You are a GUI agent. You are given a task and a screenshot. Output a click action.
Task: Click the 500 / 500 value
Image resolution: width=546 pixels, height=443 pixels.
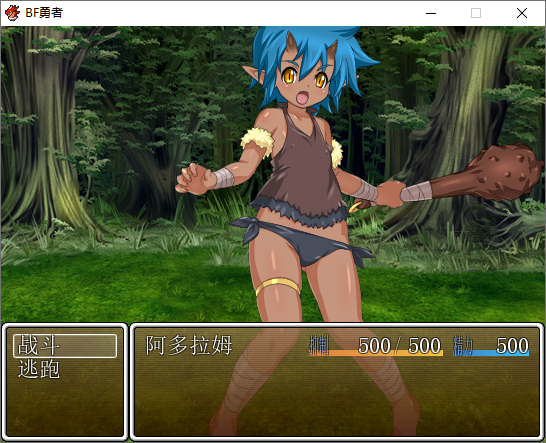click(x=400, y=345)
